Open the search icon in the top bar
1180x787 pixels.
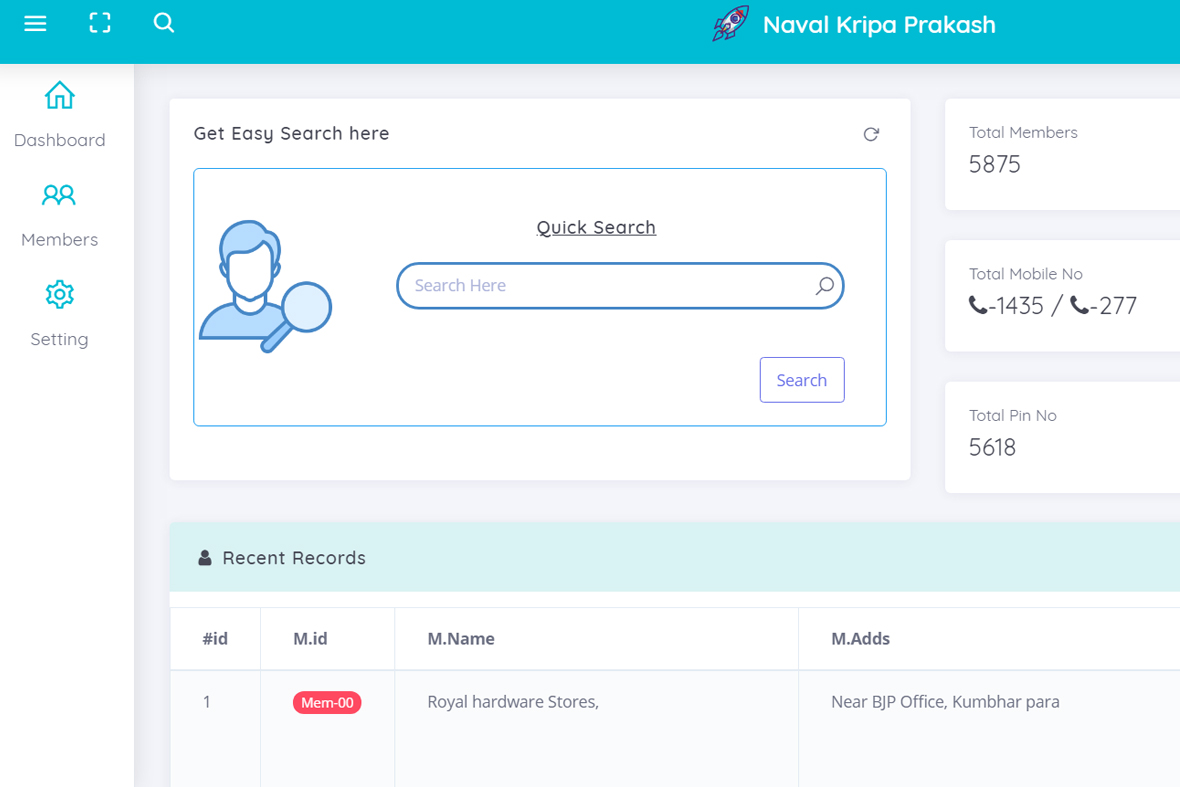click(x=164, y=23)
